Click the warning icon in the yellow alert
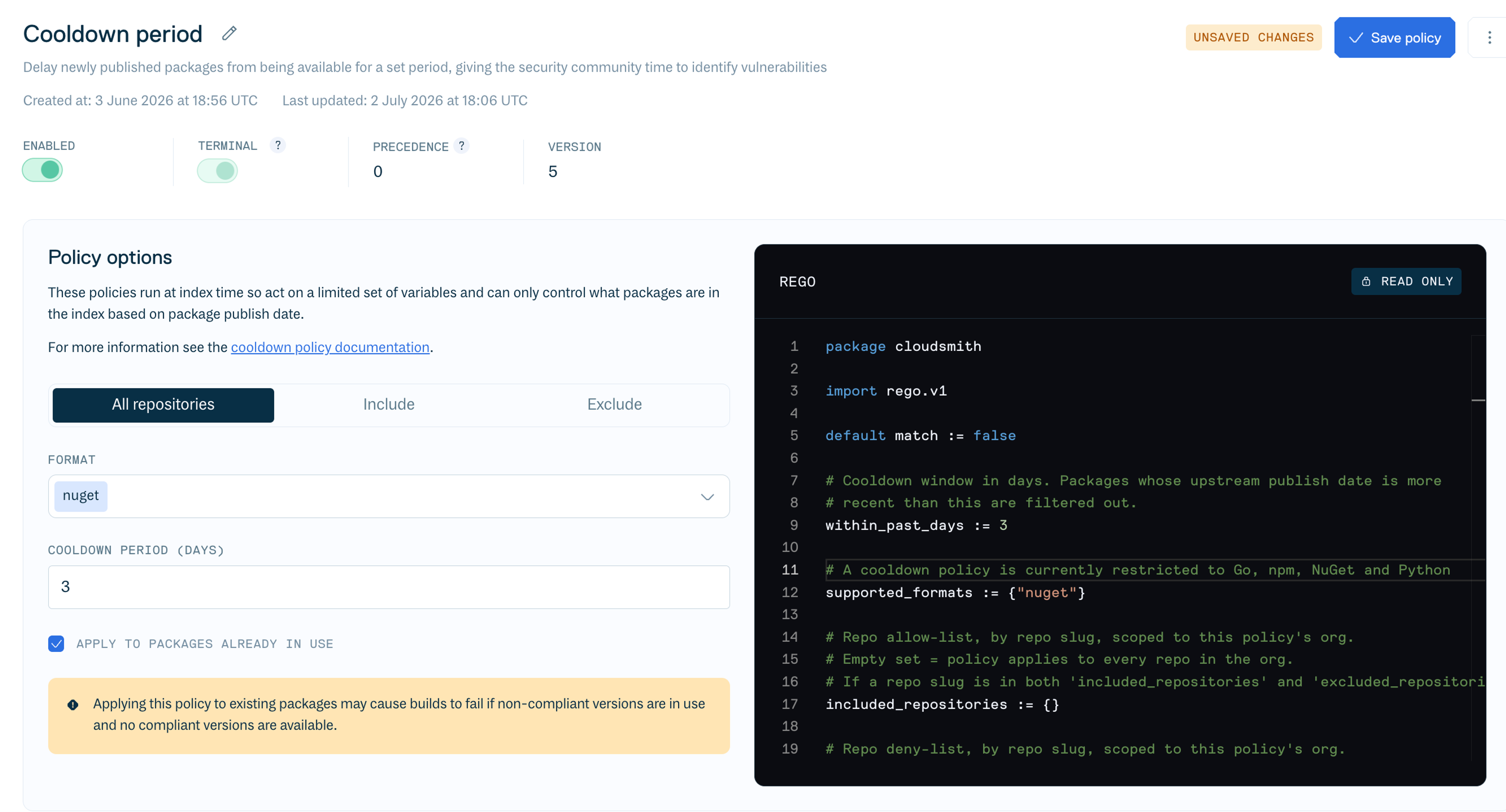Viewport: 1506px width, 812px height. 73,705
